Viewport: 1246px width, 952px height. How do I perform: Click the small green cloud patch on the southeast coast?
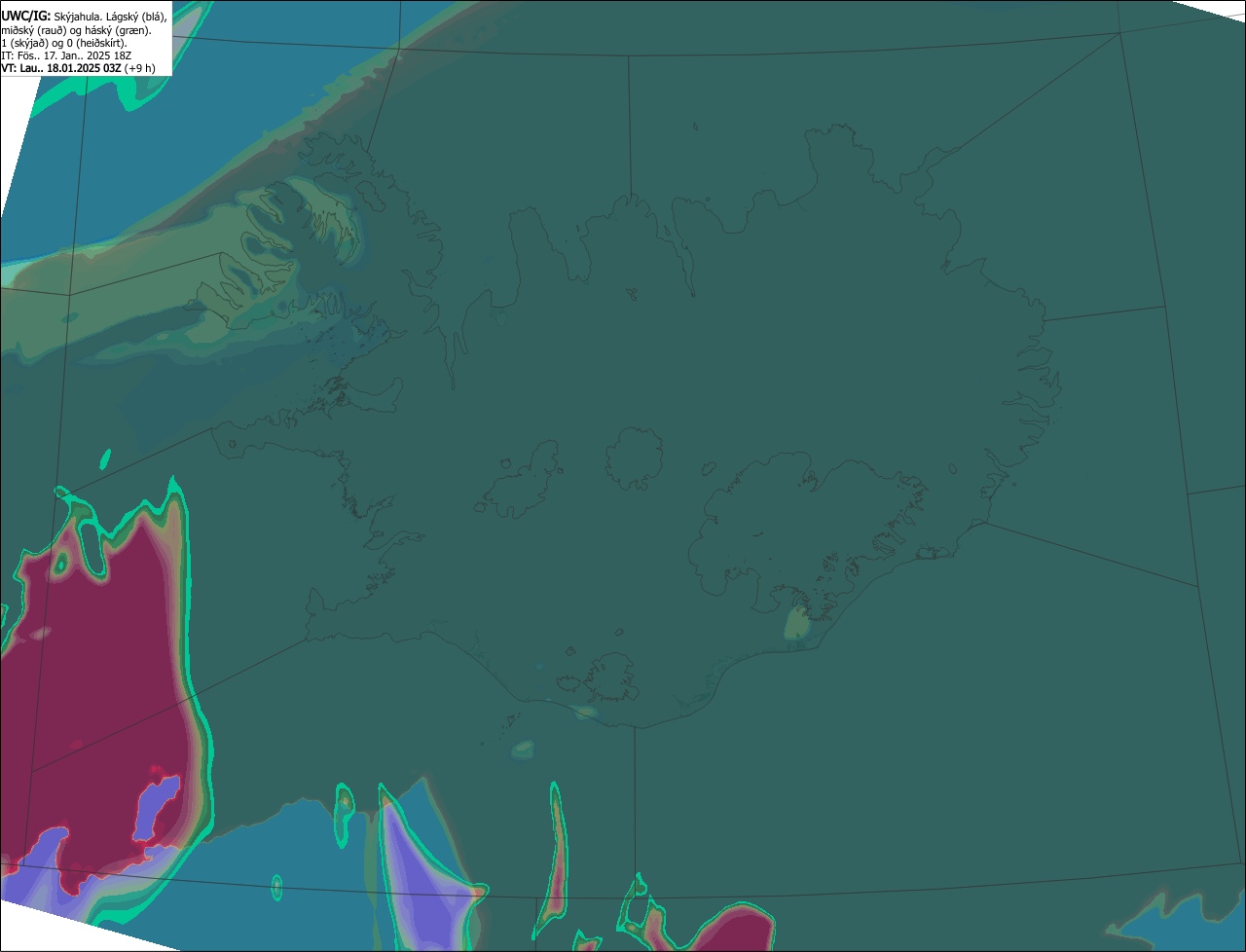(x=798, y=623)
